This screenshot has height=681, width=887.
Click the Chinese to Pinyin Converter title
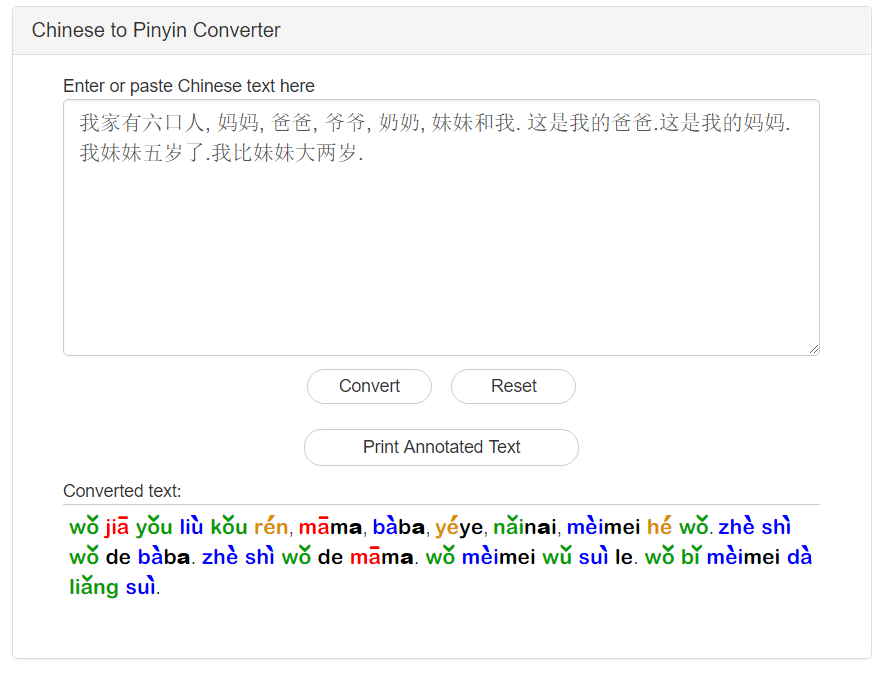[156, 31]
